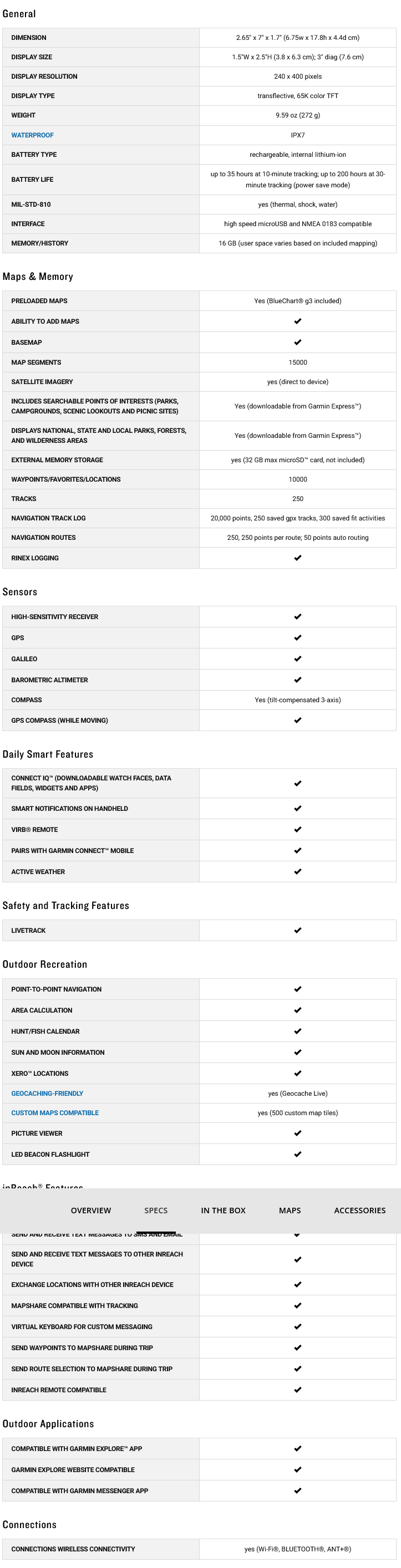Click the Active Weather checkmark
This screenshot has width=401, height=1568.
(297, 872)
